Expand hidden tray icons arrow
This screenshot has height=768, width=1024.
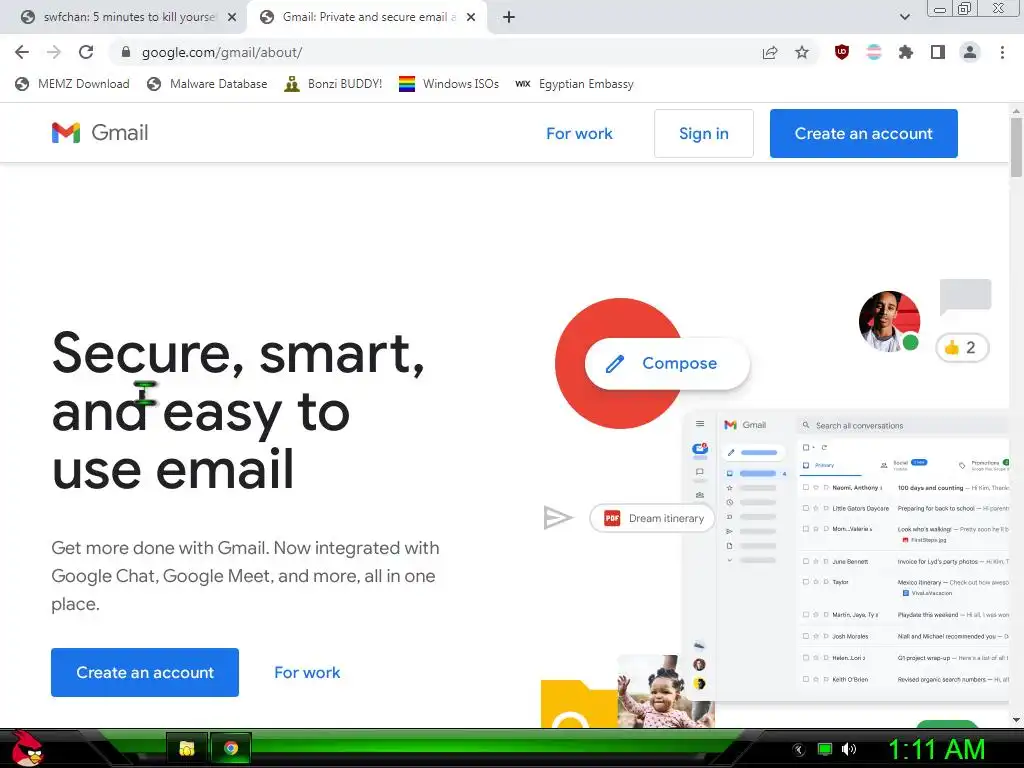(x=799, y=749)
